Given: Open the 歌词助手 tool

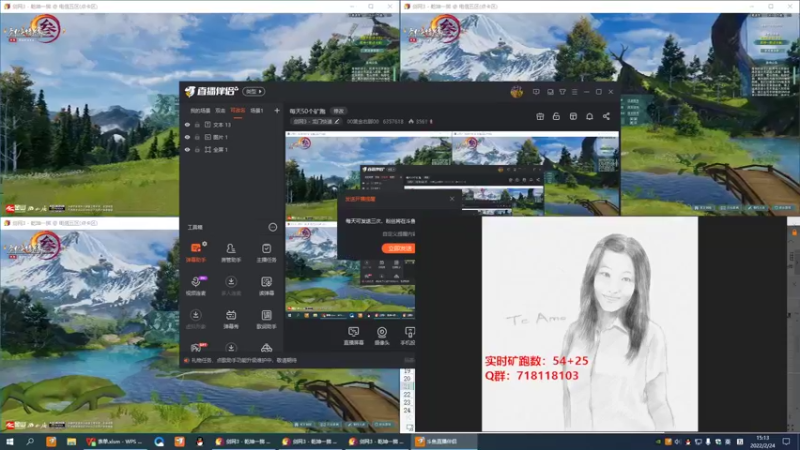Looking at the screenshot, I should click(266, 319).
